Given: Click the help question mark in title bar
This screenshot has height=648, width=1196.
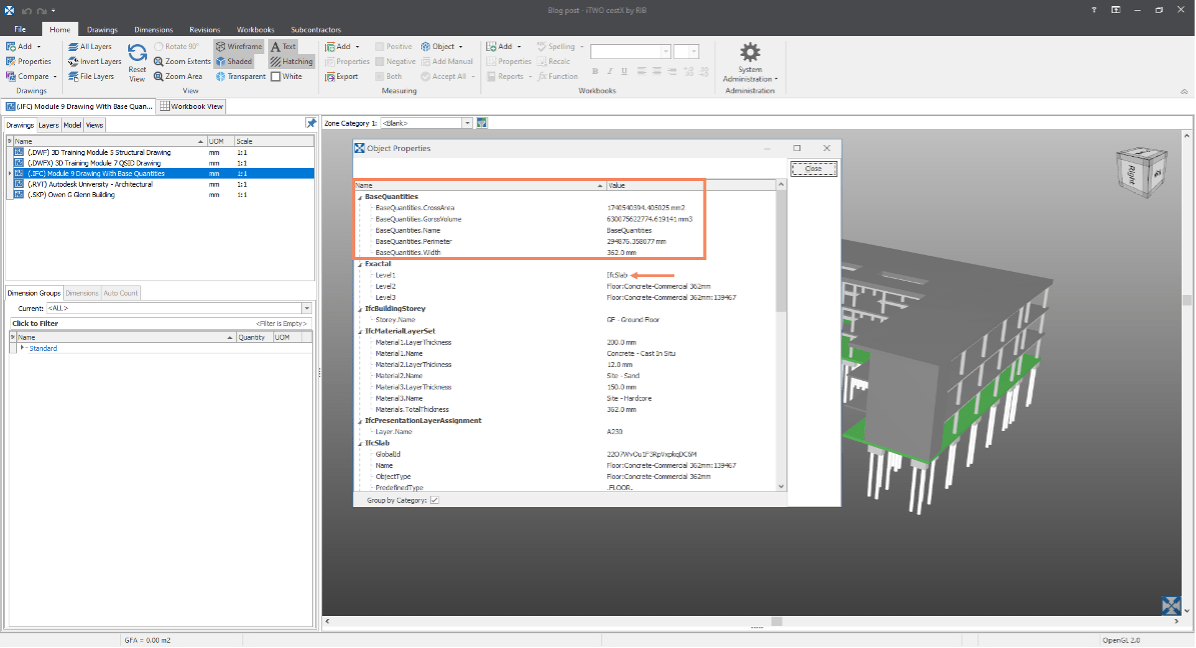Looking at the screenshot, I should coord(1094,10).
